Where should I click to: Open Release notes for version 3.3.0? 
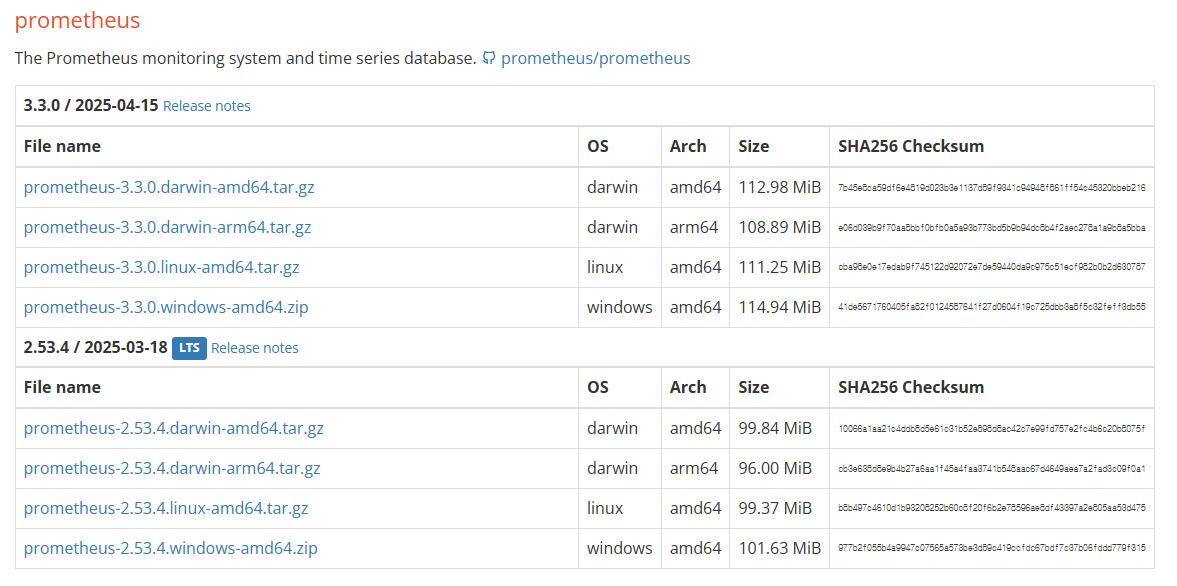tap(206, 106)
